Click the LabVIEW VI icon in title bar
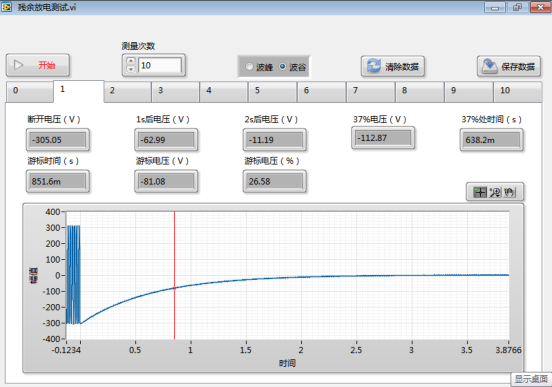Image resolution: width=552 pixels, height=387 pixels. click(6, 7)
